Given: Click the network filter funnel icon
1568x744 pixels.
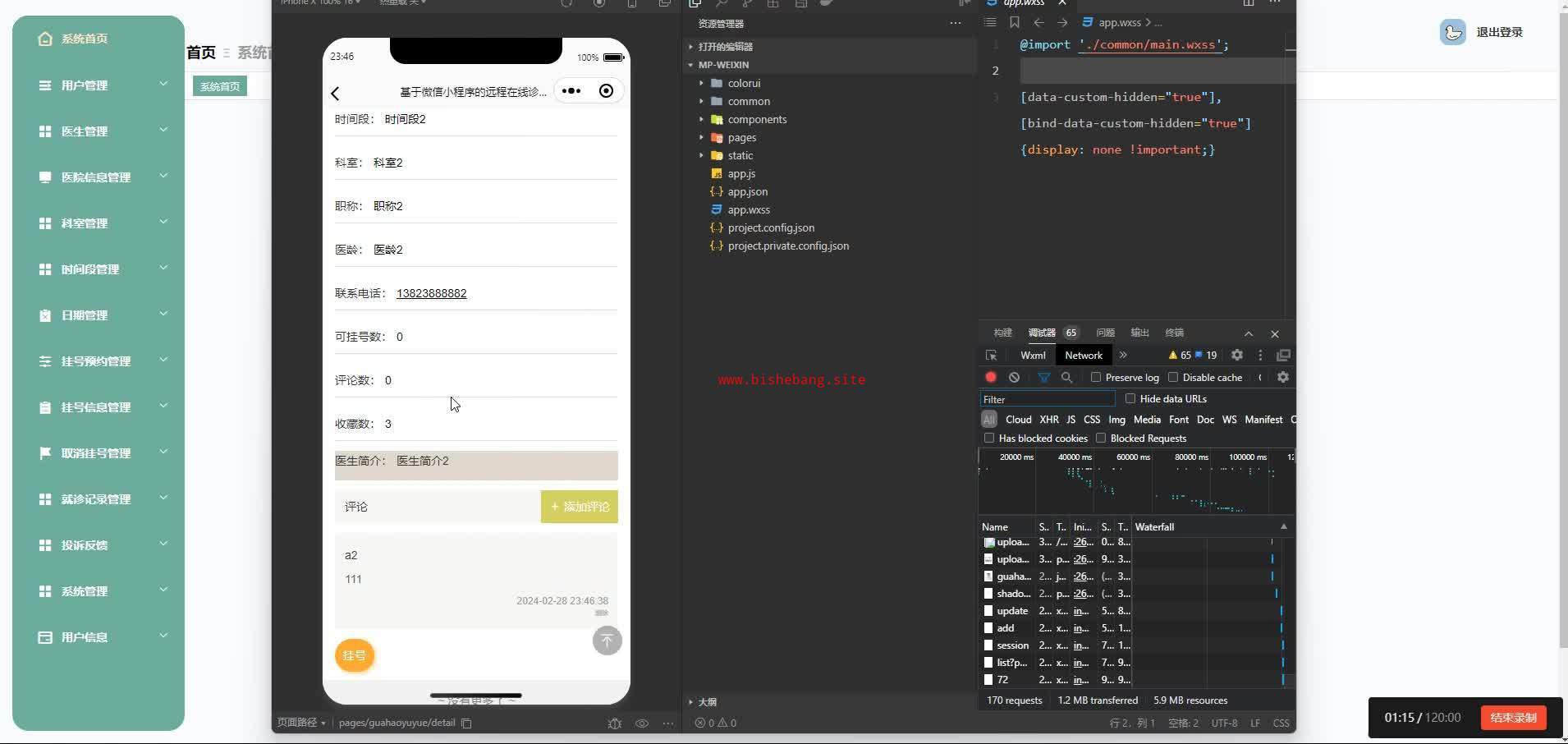Looking at the screenshot, I should point(1043,378).
